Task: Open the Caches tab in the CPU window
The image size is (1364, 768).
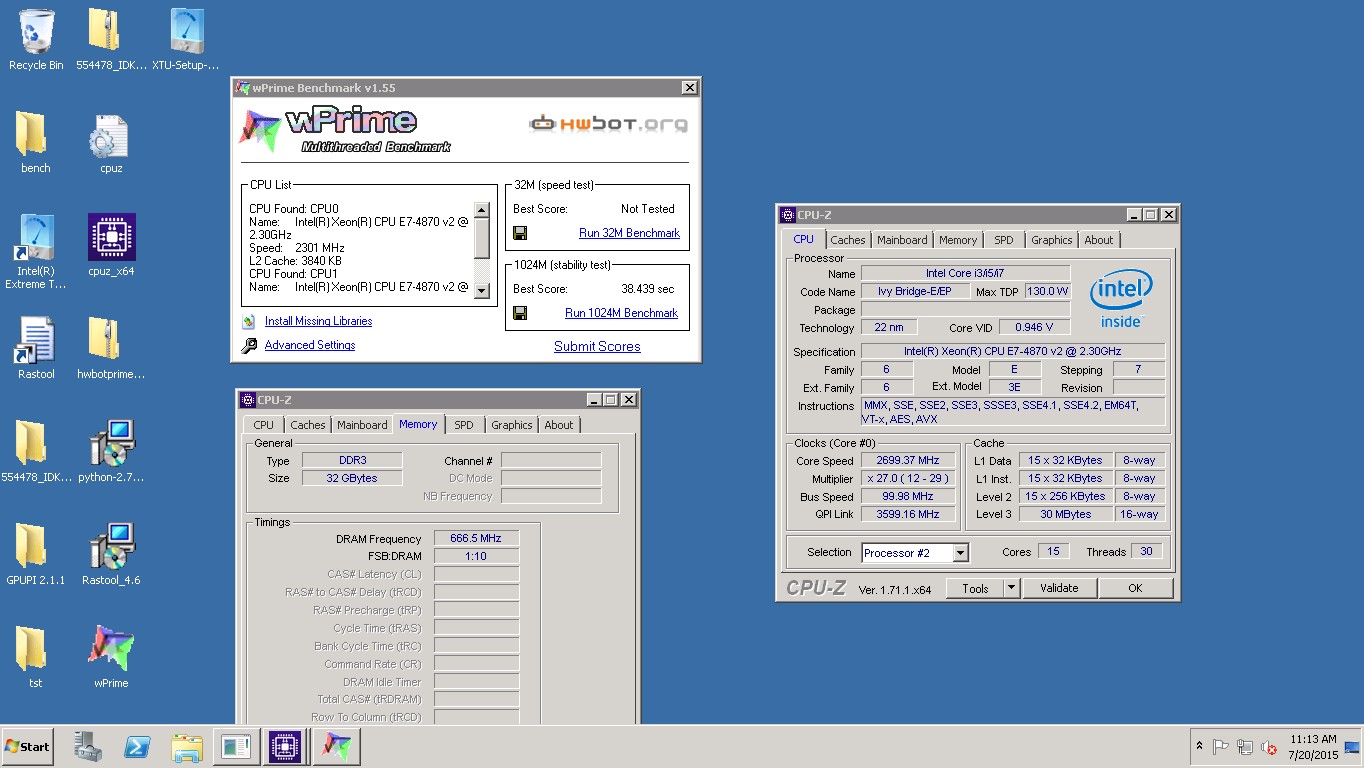Action: tap(848, 240)
